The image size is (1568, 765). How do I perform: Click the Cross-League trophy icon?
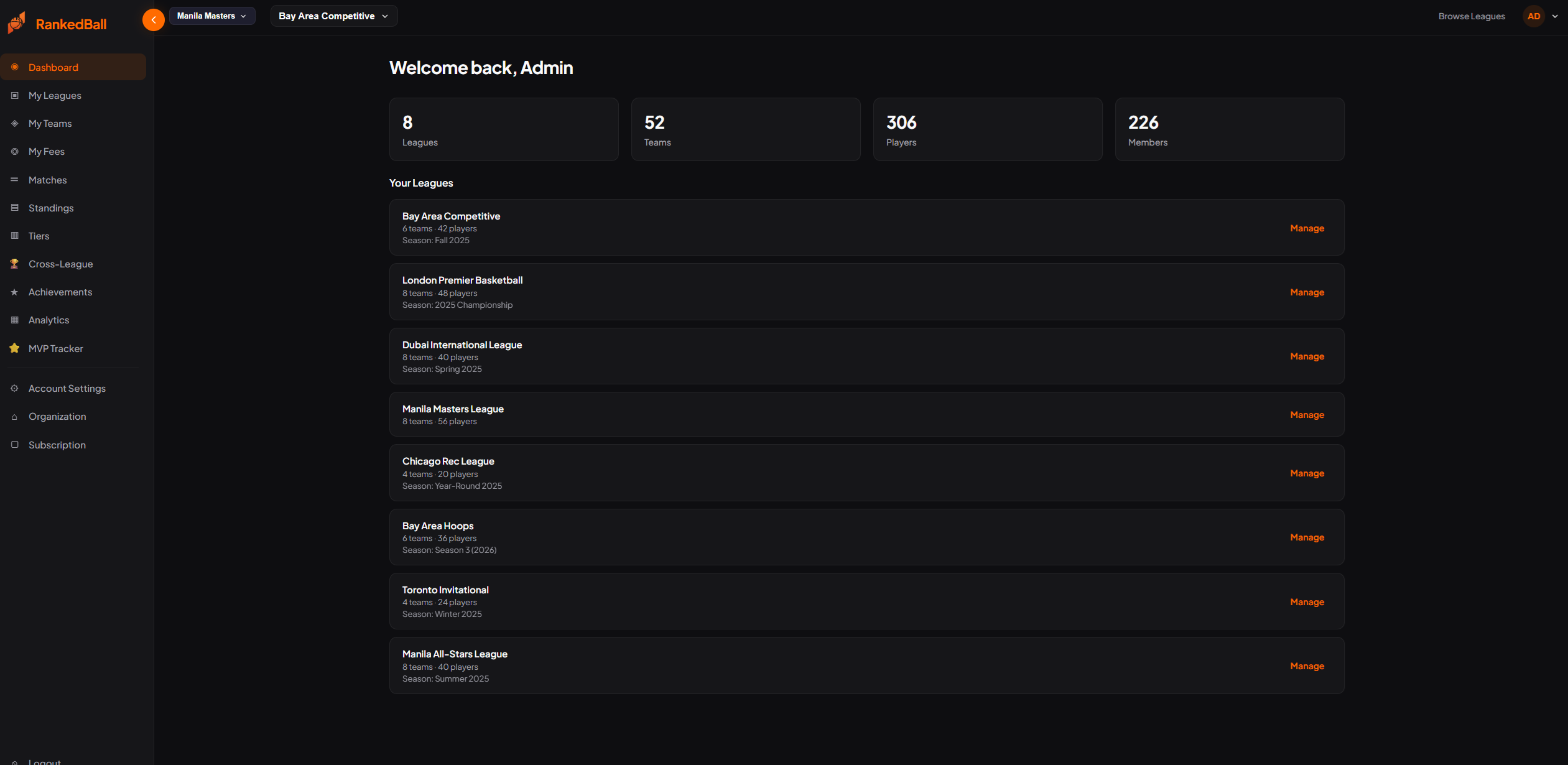point(14,264)
